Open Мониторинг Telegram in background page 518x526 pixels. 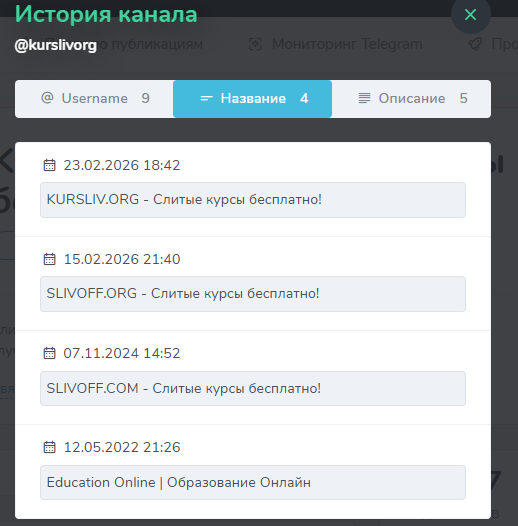pos(347,44)
